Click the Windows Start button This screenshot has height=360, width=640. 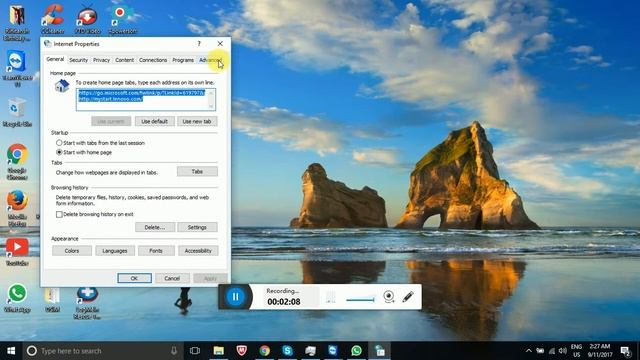point(11,351)
